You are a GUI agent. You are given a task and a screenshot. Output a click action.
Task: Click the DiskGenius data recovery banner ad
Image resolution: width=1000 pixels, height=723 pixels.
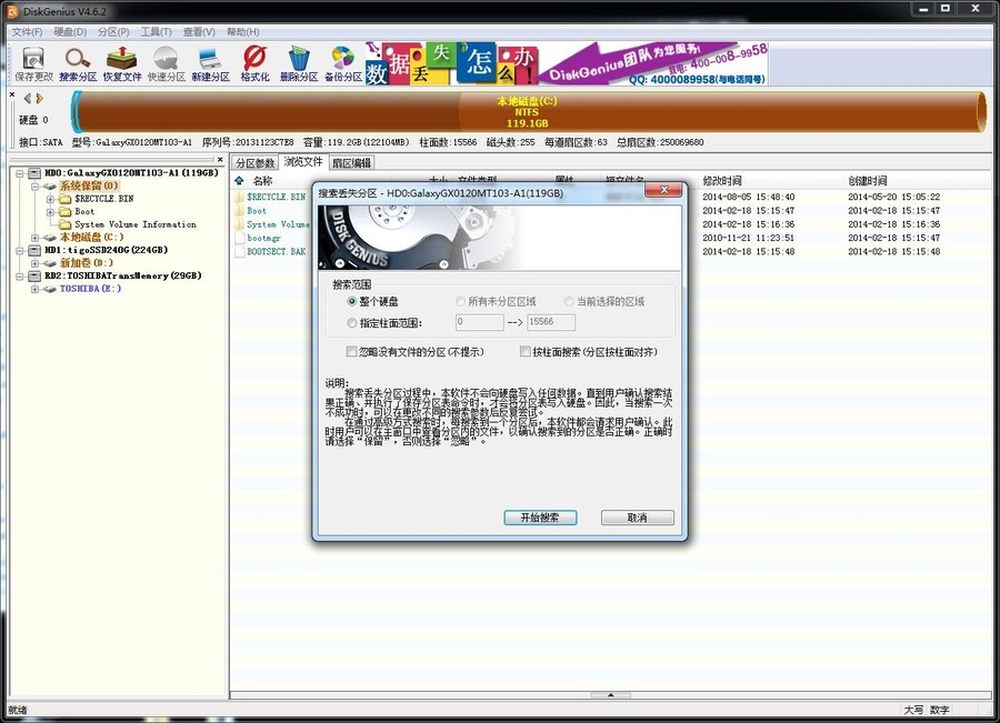pyautogui.click(x=566, y=64)
